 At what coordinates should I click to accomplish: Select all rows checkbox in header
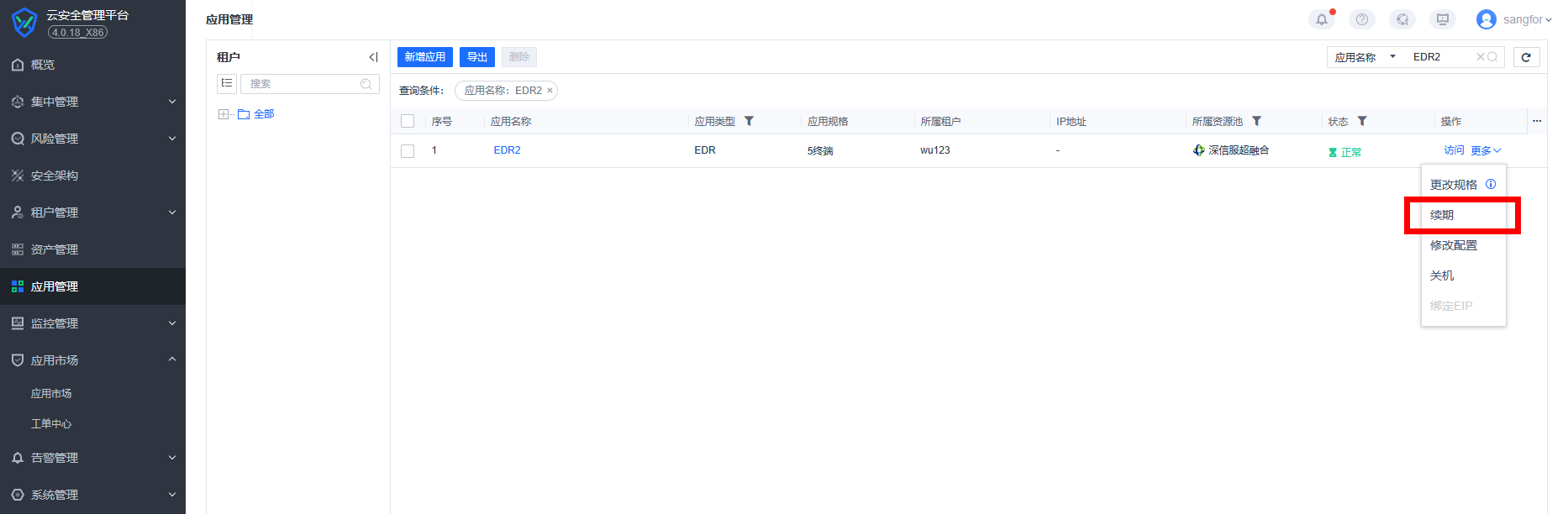pos(408,121)
